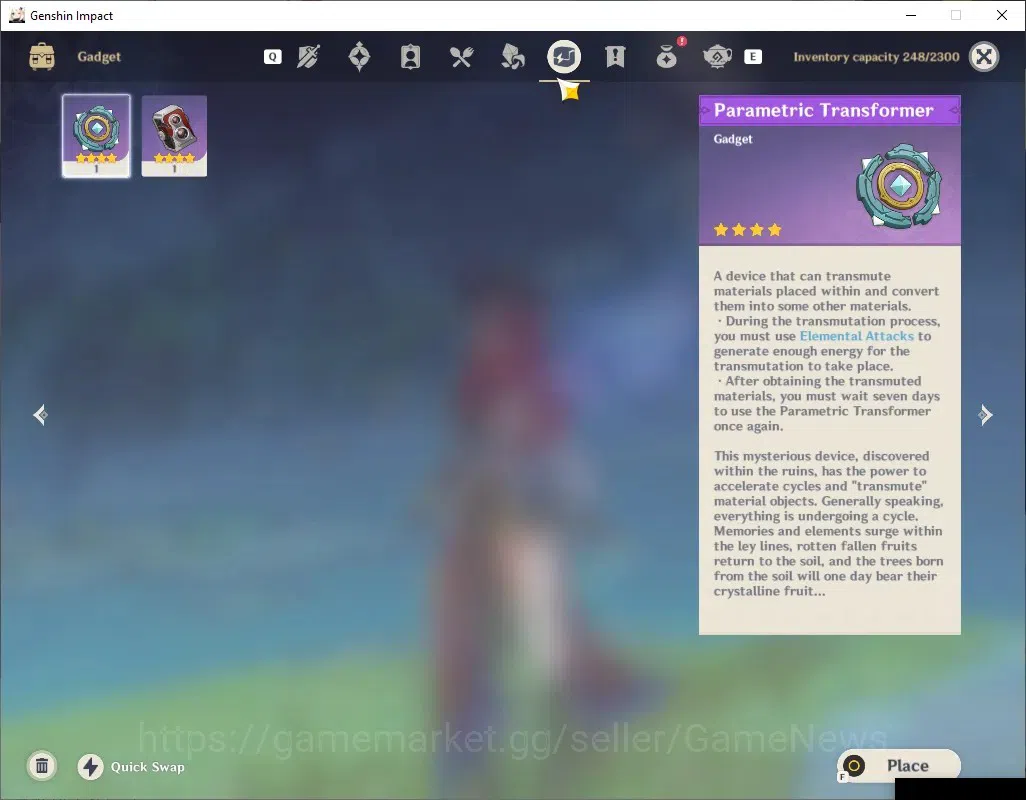This screenshot has height=800, width=1026.
Task: Open the Character Development Items tab
Action: 410,57
